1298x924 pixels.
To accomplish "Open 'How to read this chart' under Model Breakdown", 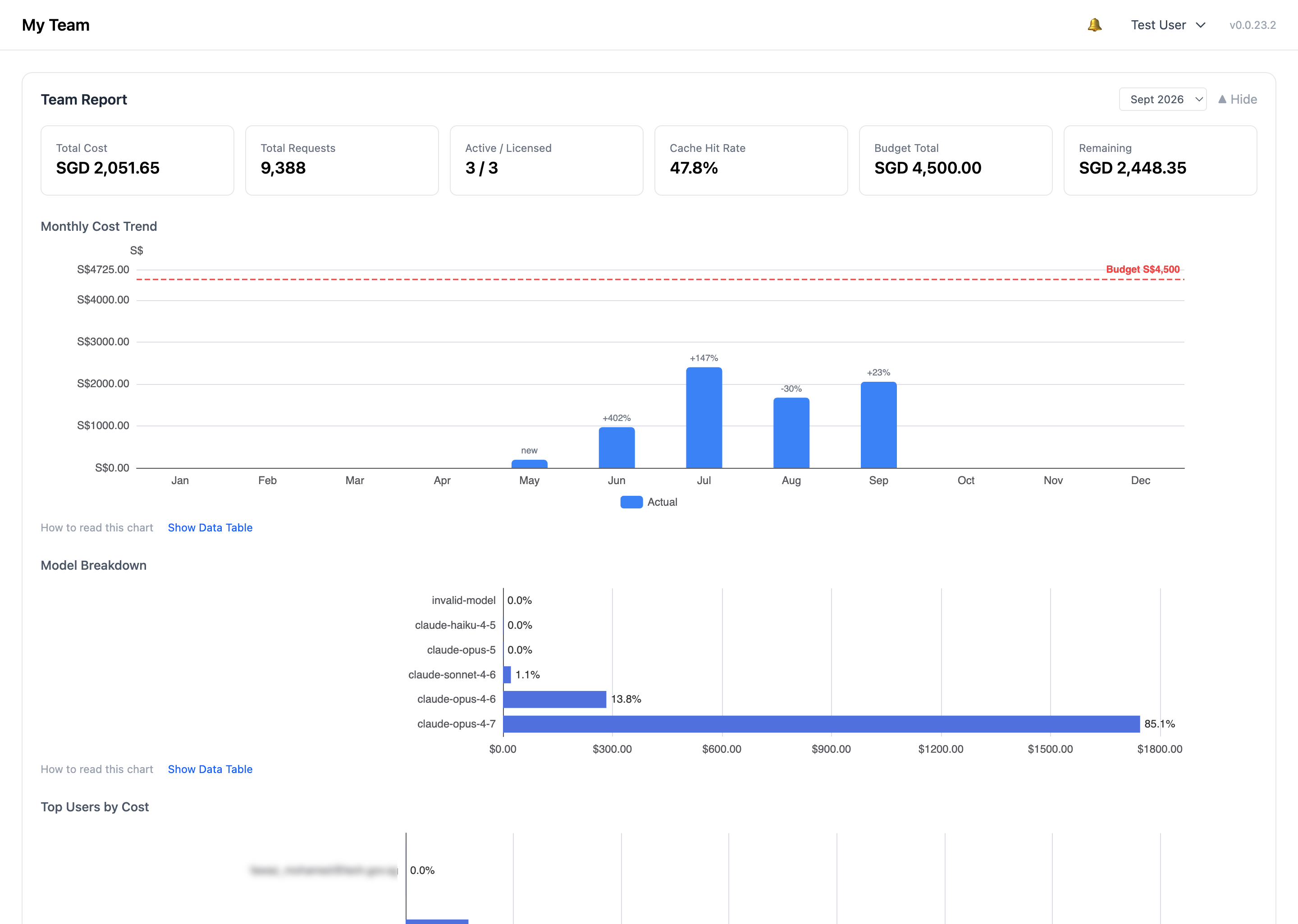I will (97, 769).
